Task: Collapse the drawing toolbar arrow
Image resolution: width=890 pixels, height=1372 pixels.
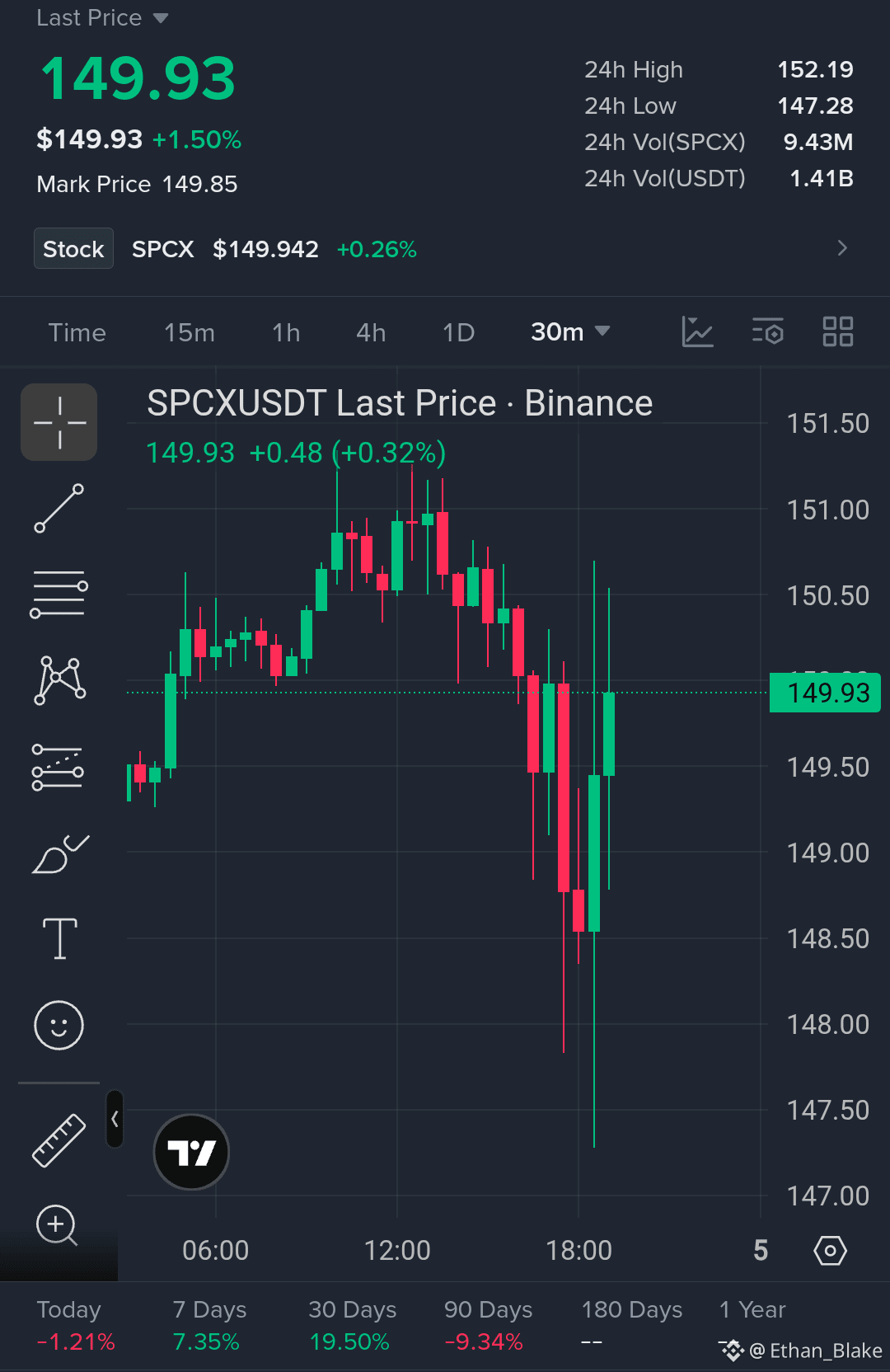Action: [x=115, y=1119]
